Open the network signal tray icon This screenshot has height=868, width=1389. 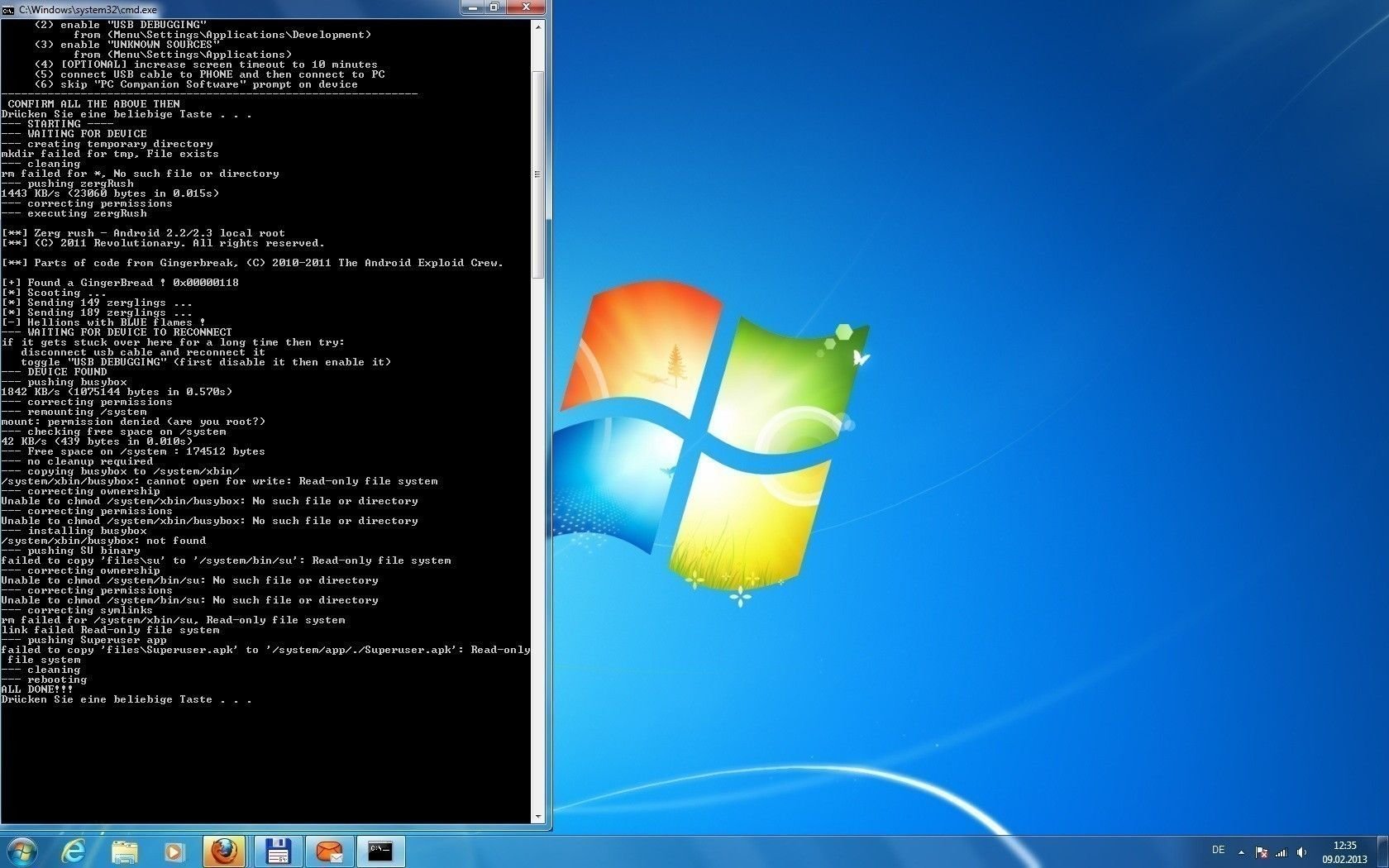[1282, 851]
